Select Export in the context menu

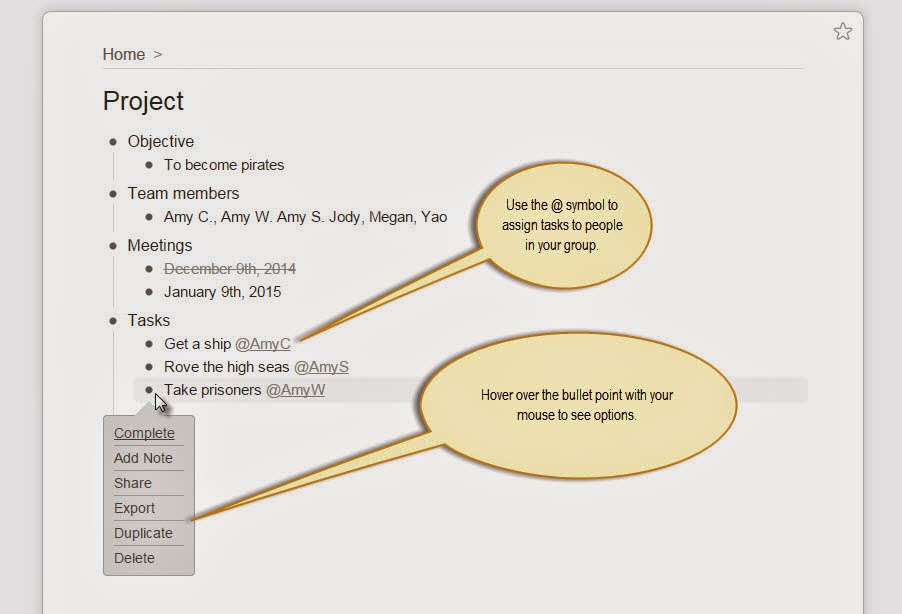tap(135, 508)
